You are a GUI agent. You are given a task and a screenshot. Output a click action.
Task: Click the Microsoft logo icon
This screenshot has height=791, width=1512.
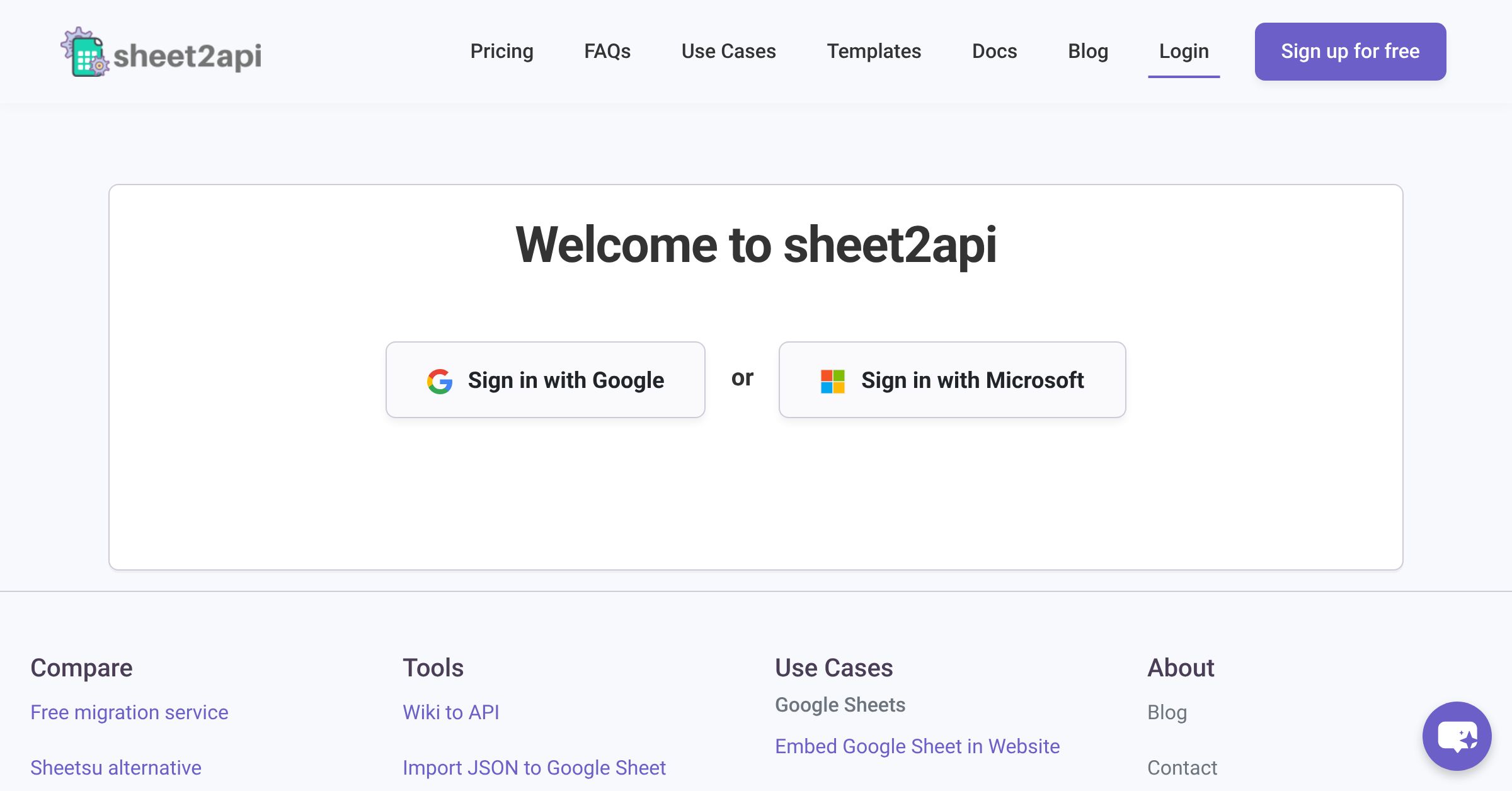(832, 380)
